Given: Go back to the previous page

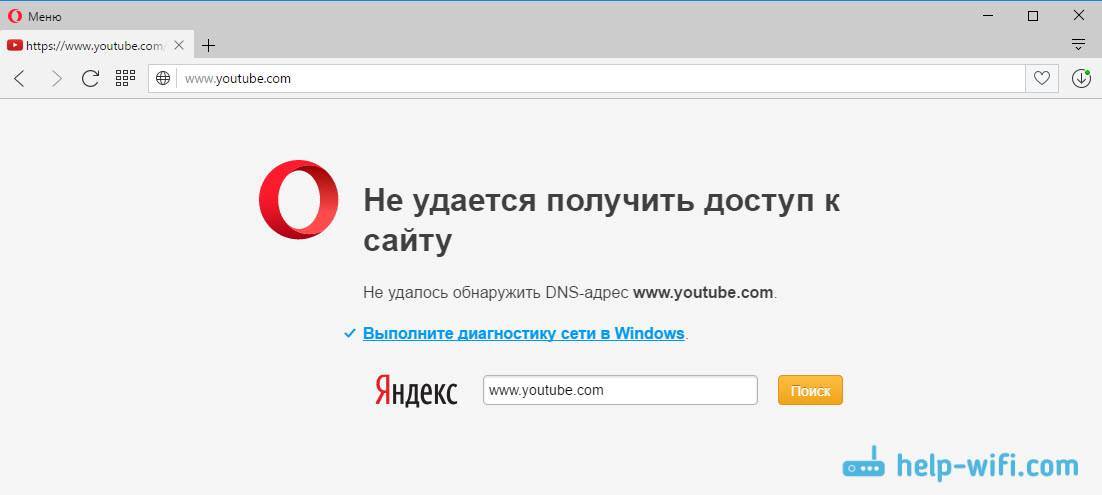Looking at the screenshot, I should tap(20, 79).
